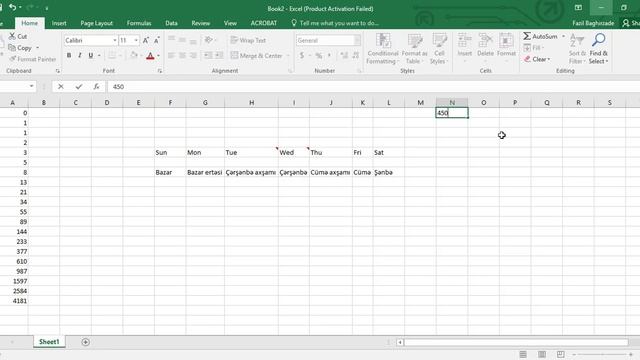Open the Font Color dropdown arrow

158,56
